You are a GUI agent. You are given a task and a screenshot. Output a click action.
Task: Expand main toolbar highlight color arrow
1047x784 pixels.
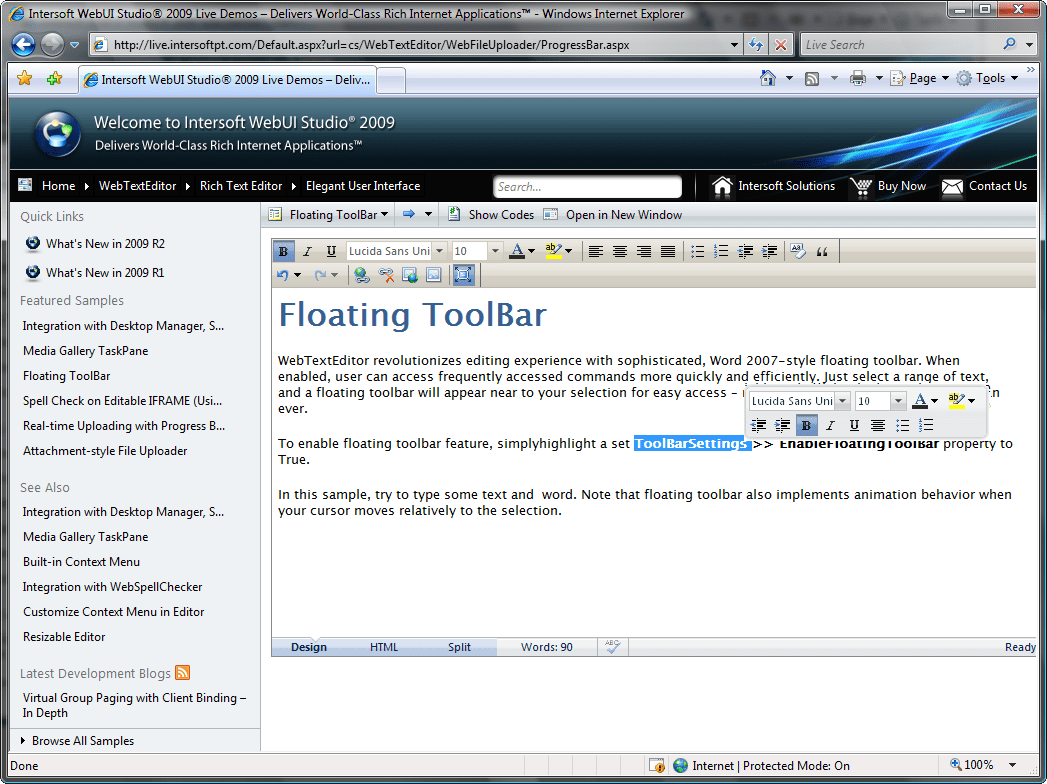point(568,252)
